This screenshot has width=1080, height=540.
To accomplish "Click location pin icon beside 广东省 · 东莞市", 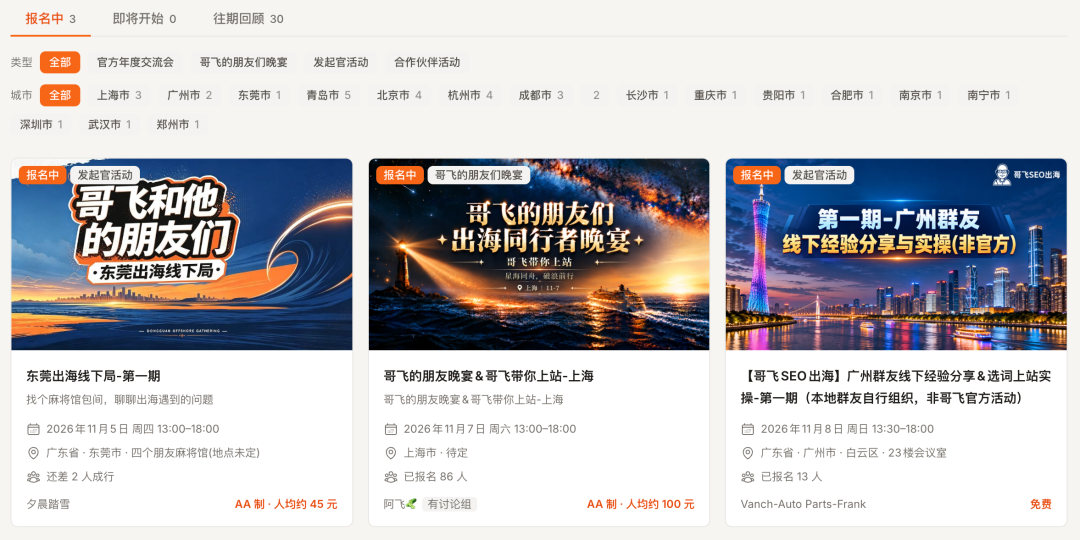I will click(x=33, y=453).
